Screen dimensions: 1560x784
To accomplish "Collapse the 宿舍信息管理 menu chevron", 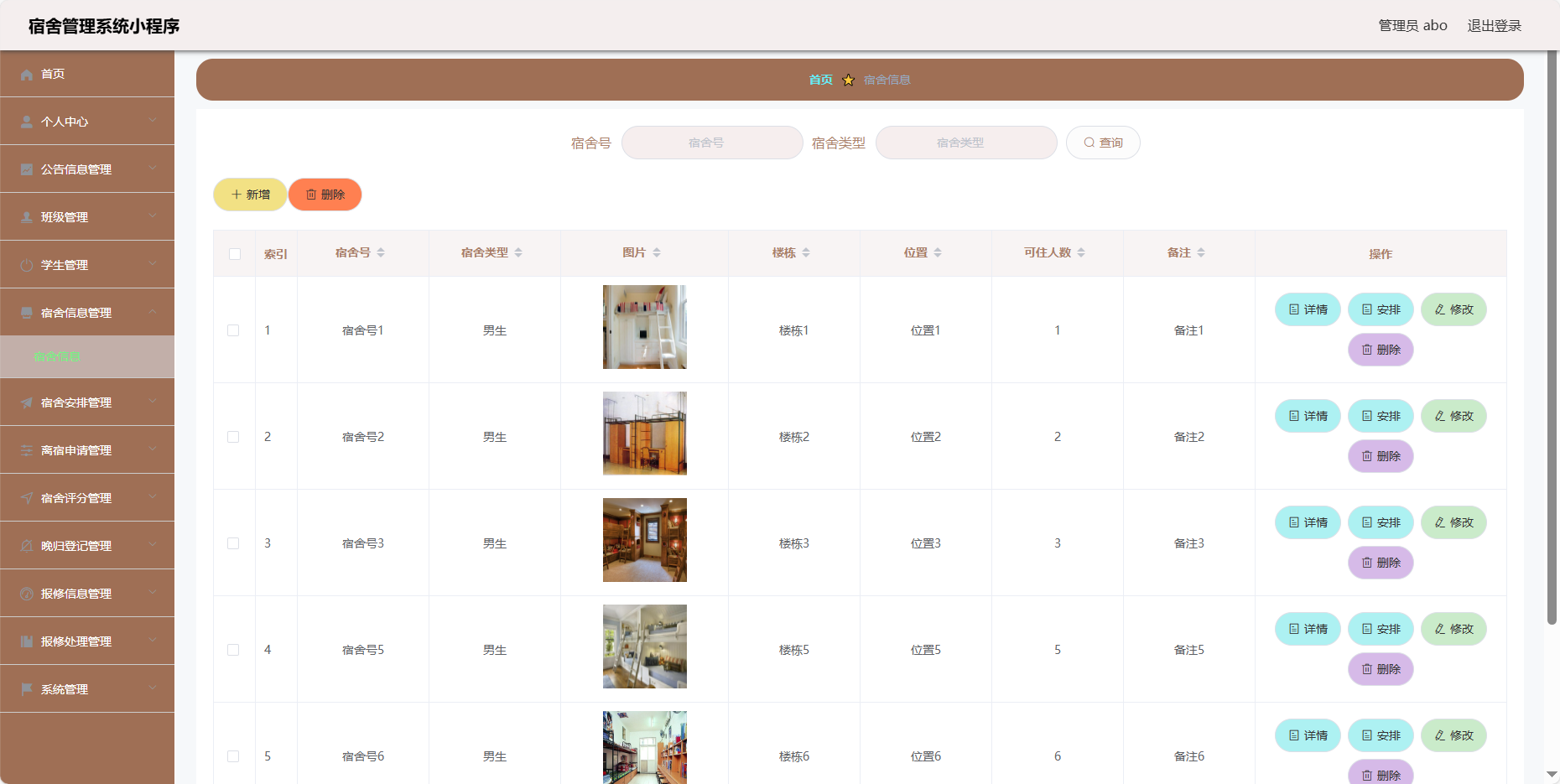I will tap(153, 312).
